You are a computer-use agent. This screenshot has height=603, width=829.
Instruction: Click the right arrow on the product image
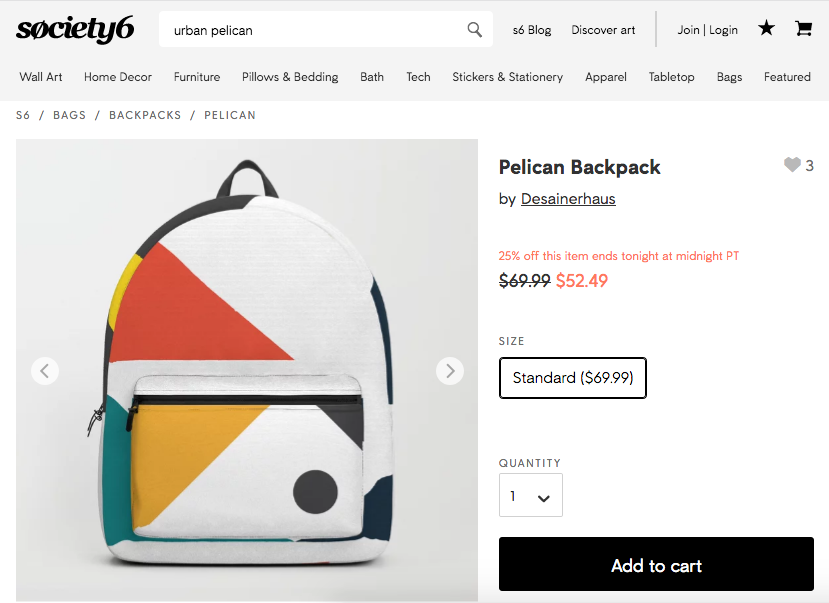450,371
